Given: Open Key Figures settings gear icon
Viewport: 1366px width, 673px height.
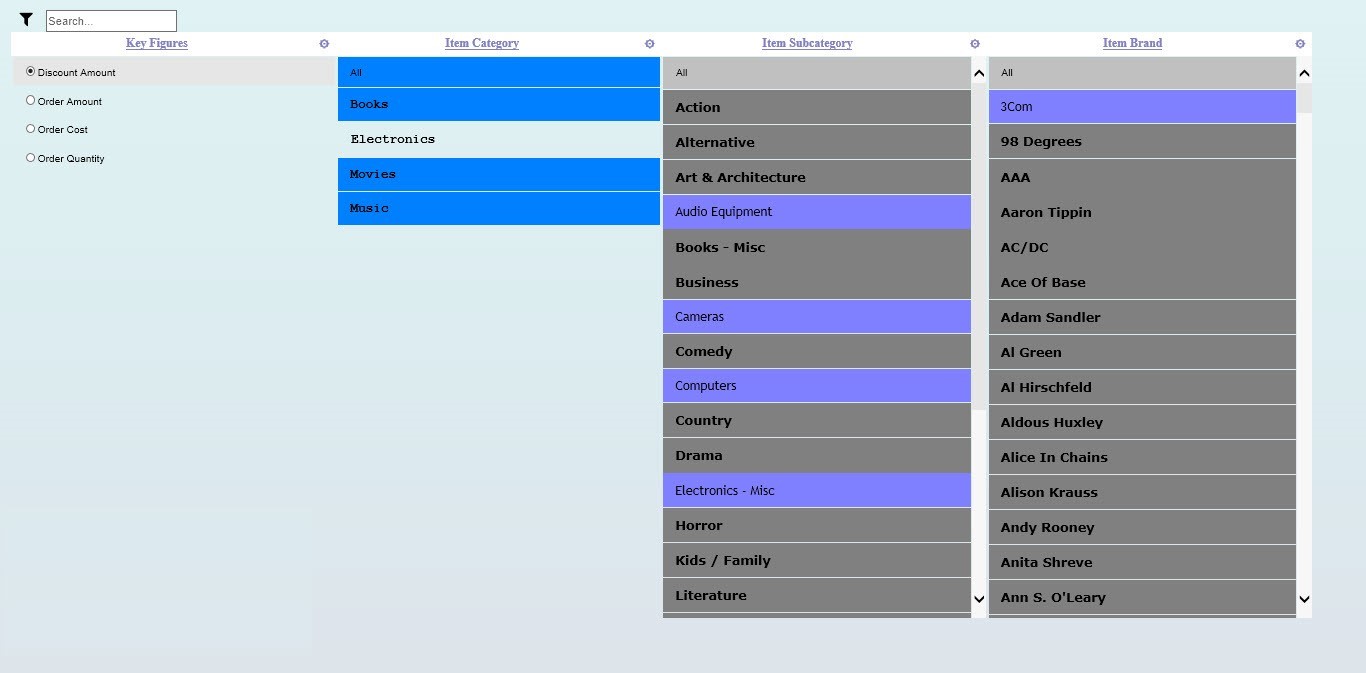Looking at the screenshot, I should [324, 44].
